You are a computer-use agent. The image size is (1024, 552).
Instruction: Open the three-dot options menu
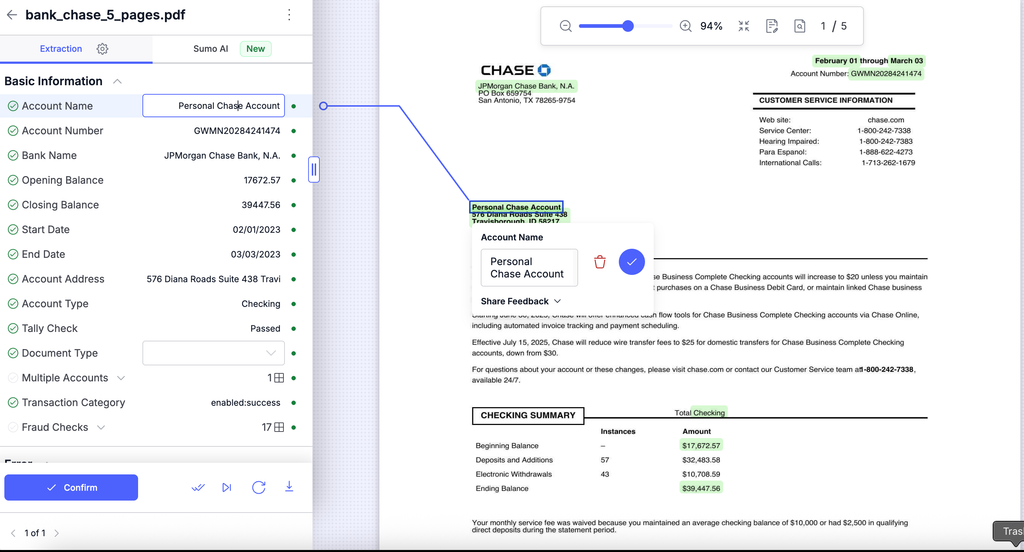pyautogui.click(x=289, y=14)
